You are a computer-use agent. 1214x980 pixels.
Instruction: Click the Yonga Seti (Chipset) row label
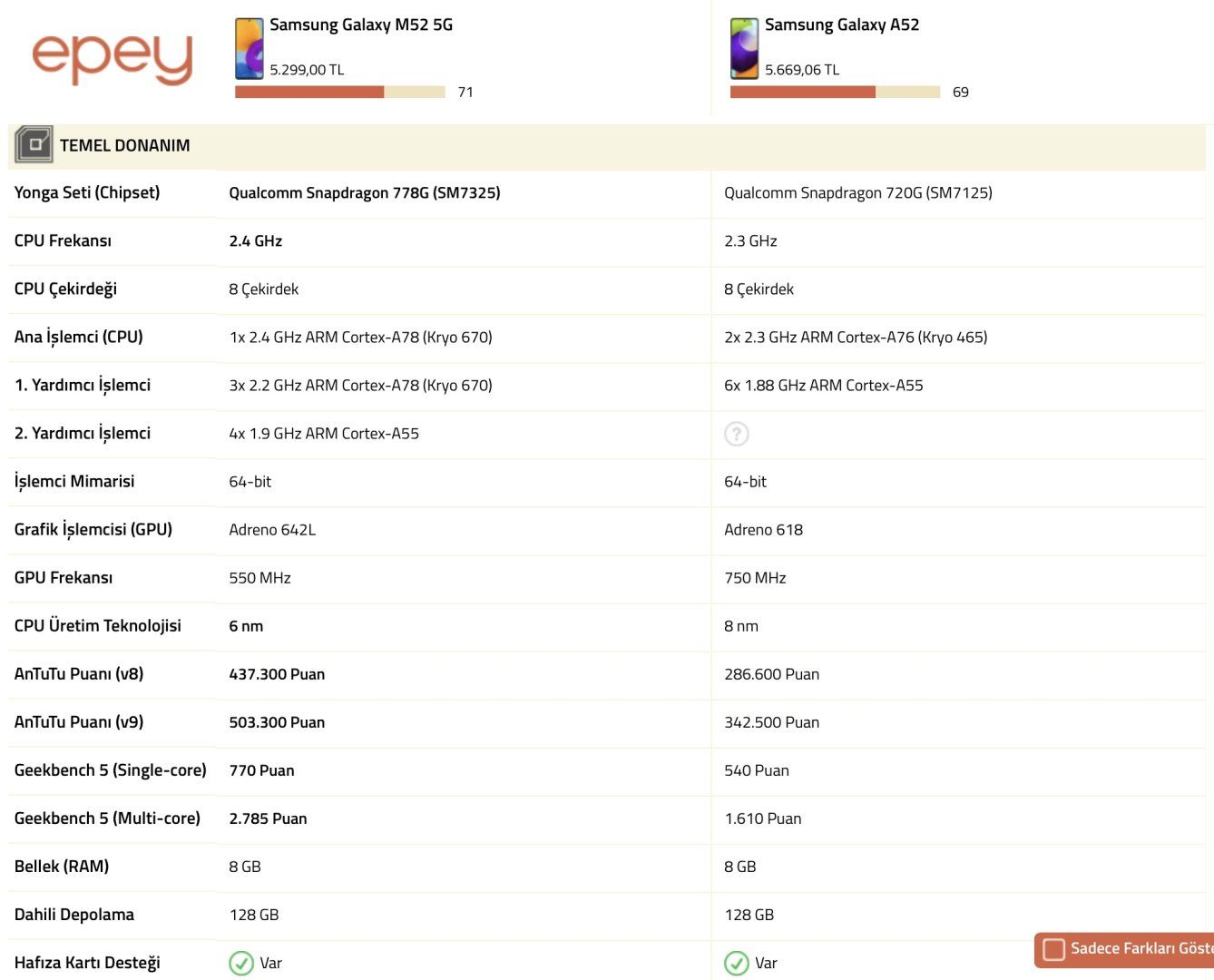[x=87, y=192]
